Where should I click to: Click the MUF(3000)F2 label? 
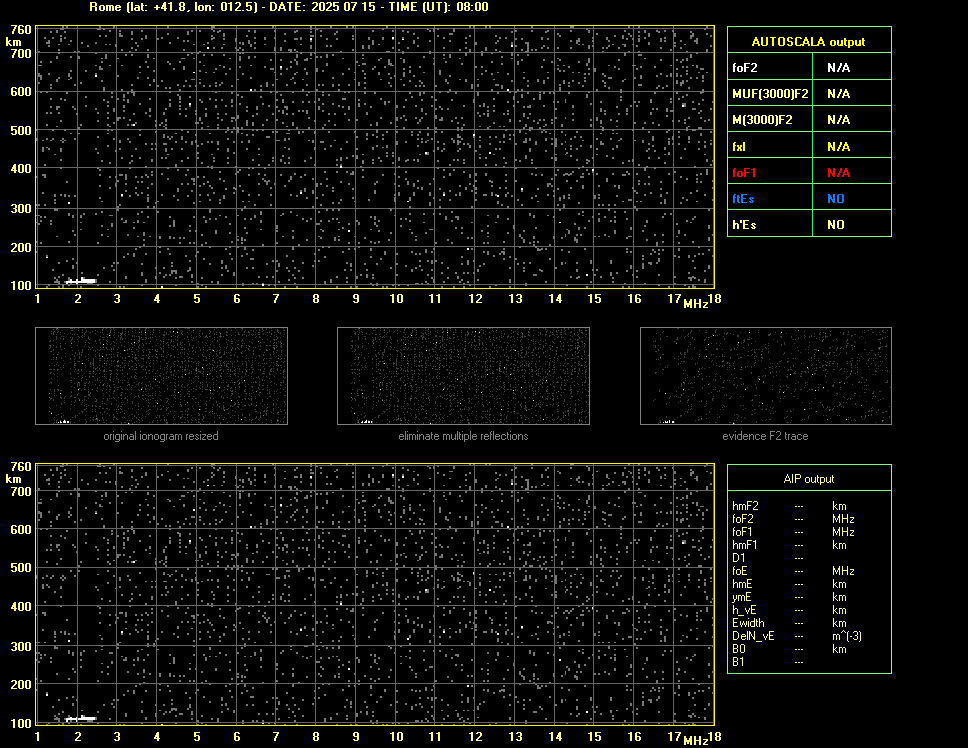point(770,94)
